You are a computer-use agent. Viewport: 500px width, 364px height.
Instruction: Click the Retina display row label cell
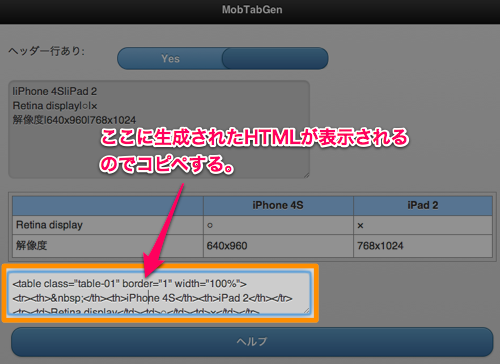click(108, 225)
